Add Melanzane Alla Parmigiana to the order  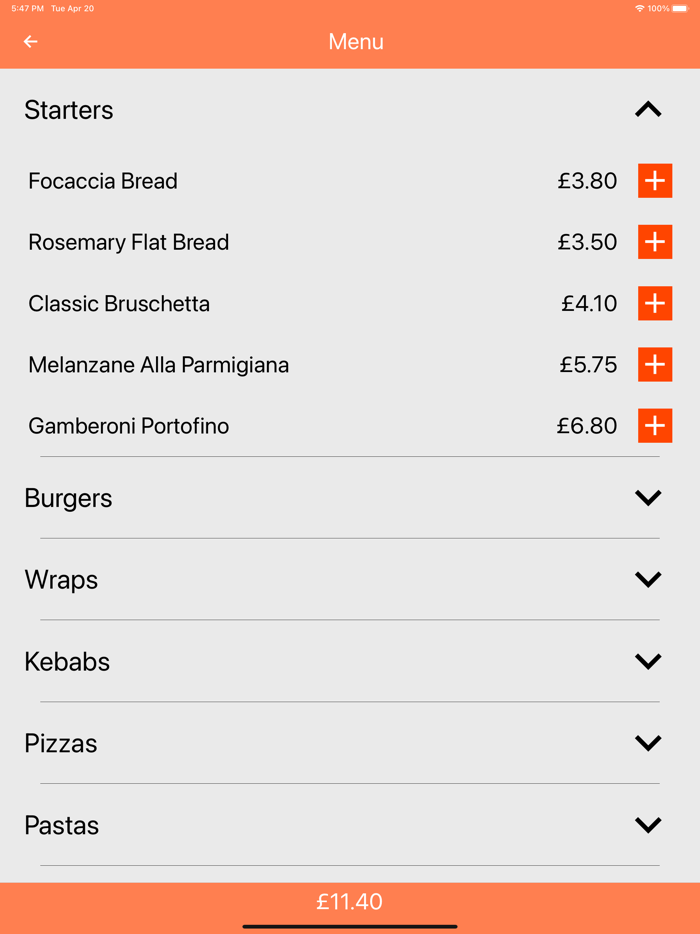655,364
